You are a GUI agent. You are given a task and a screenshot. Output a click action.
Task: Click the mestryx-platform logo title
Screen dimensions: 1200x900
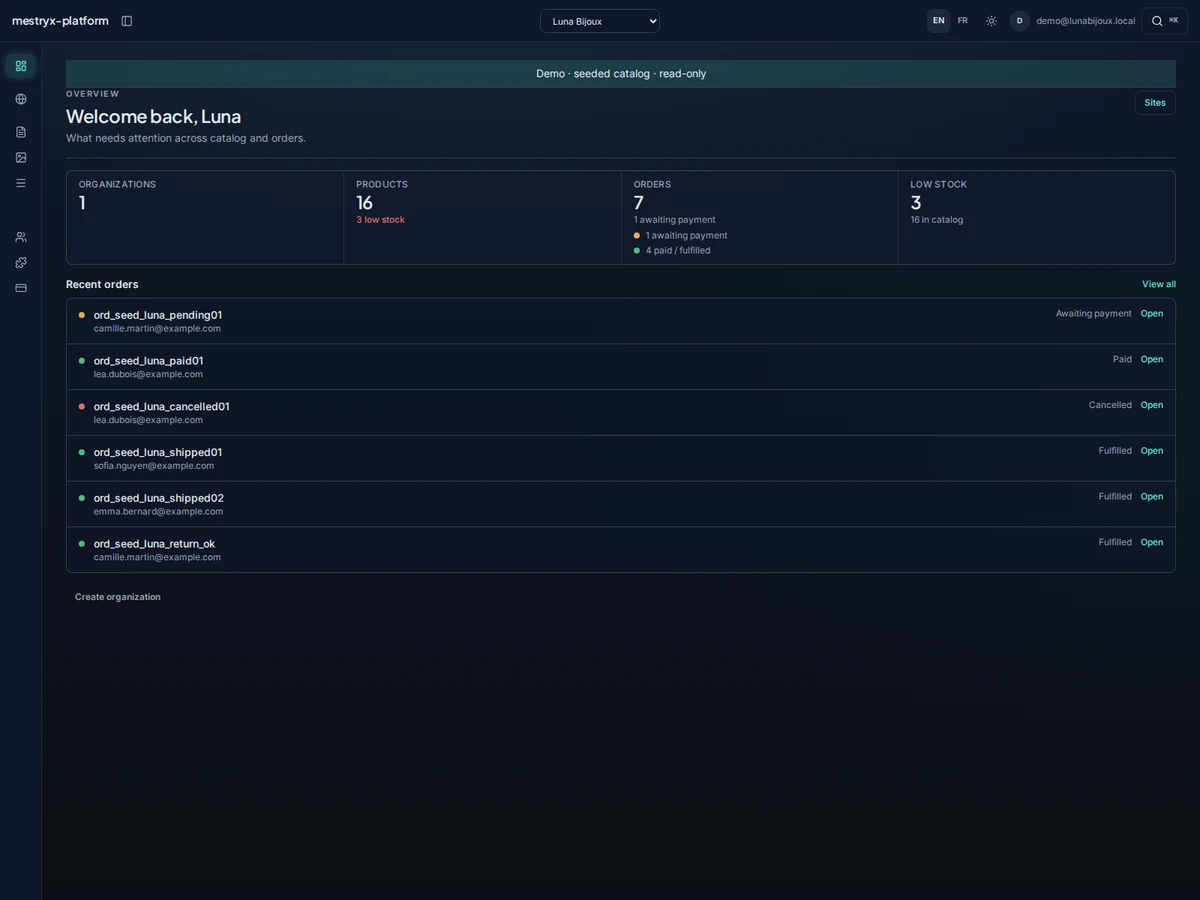[x=60, y=21]
